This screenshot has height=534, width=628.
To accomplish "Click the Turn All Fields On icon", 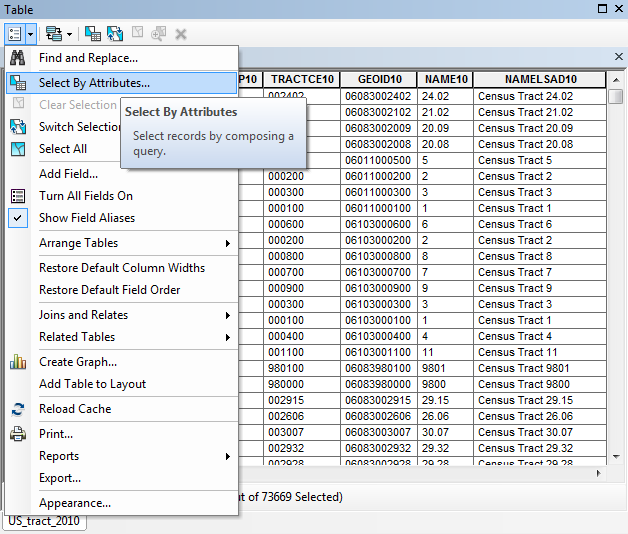I will tap(18, 196).
